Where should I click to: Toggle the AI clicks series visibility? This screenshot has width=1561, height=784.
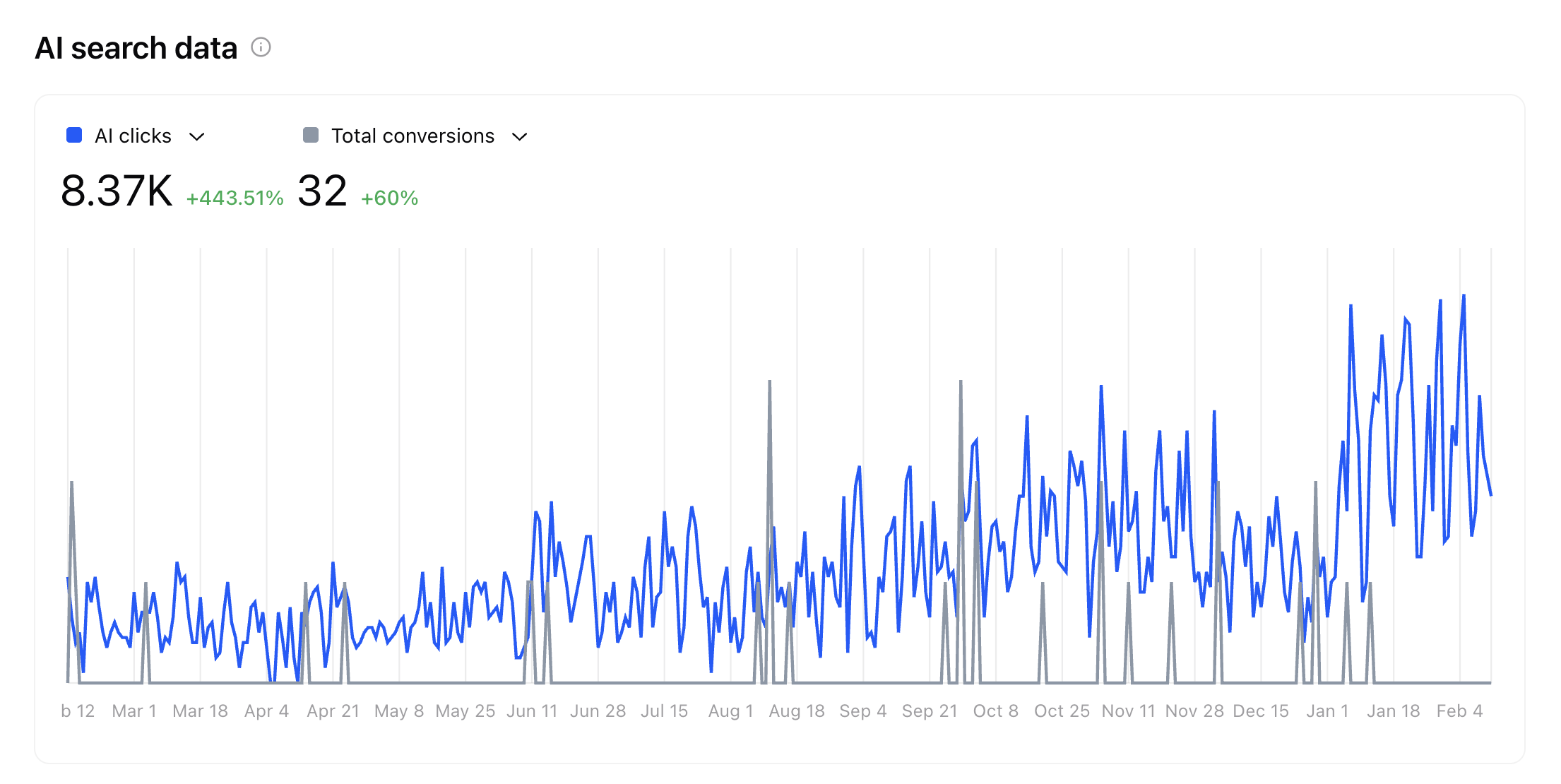[133, 135]
